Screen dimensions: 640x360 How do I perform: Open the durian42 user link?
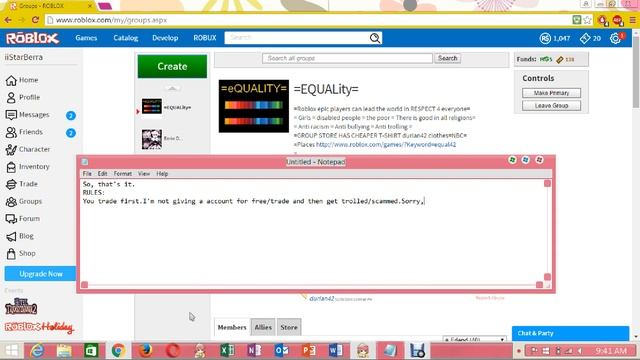click(x=322, y=299)
